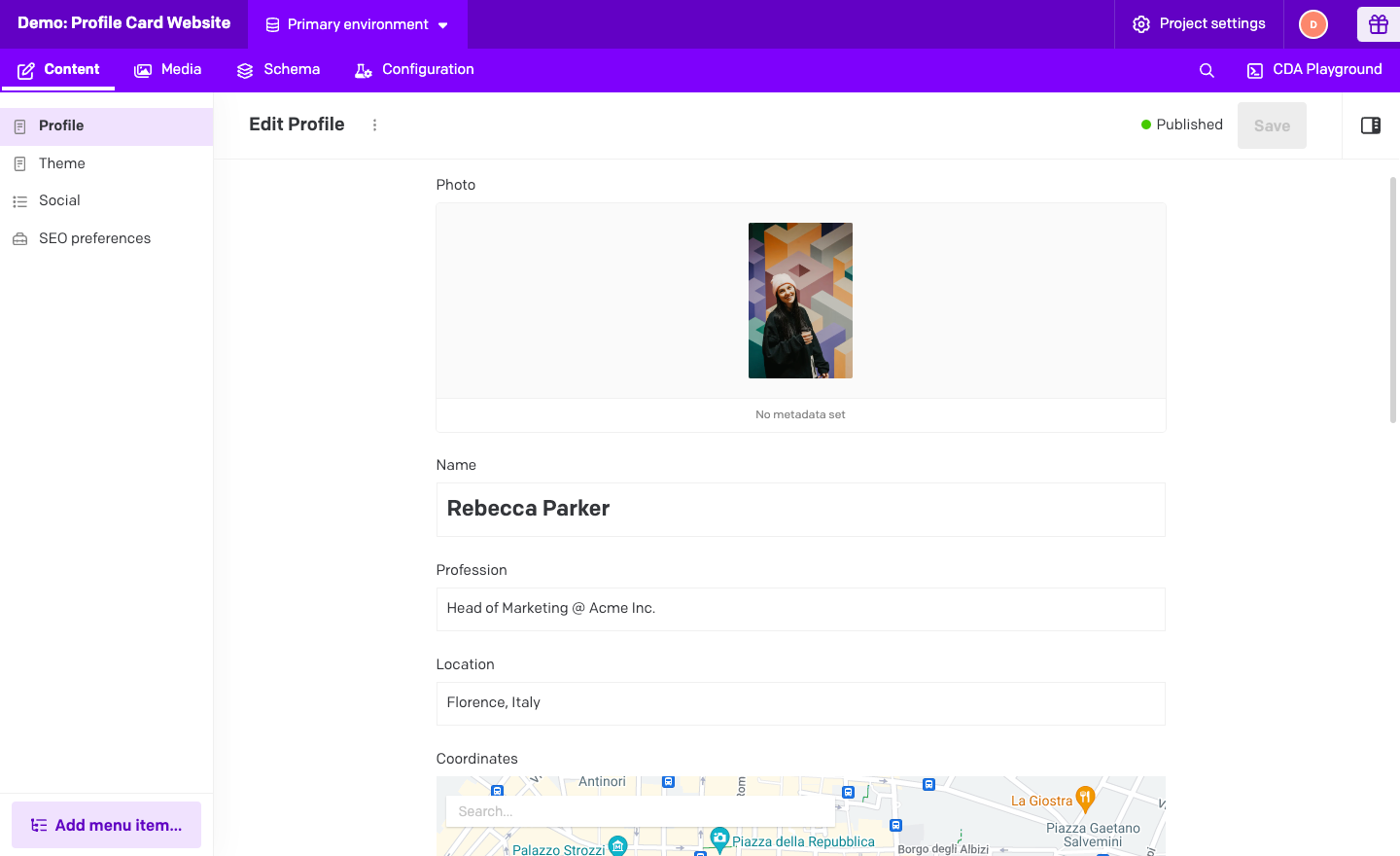Open SEO preferences in sidebar
The height and width of the screenshot is (856, 1400).
[94, 238]
